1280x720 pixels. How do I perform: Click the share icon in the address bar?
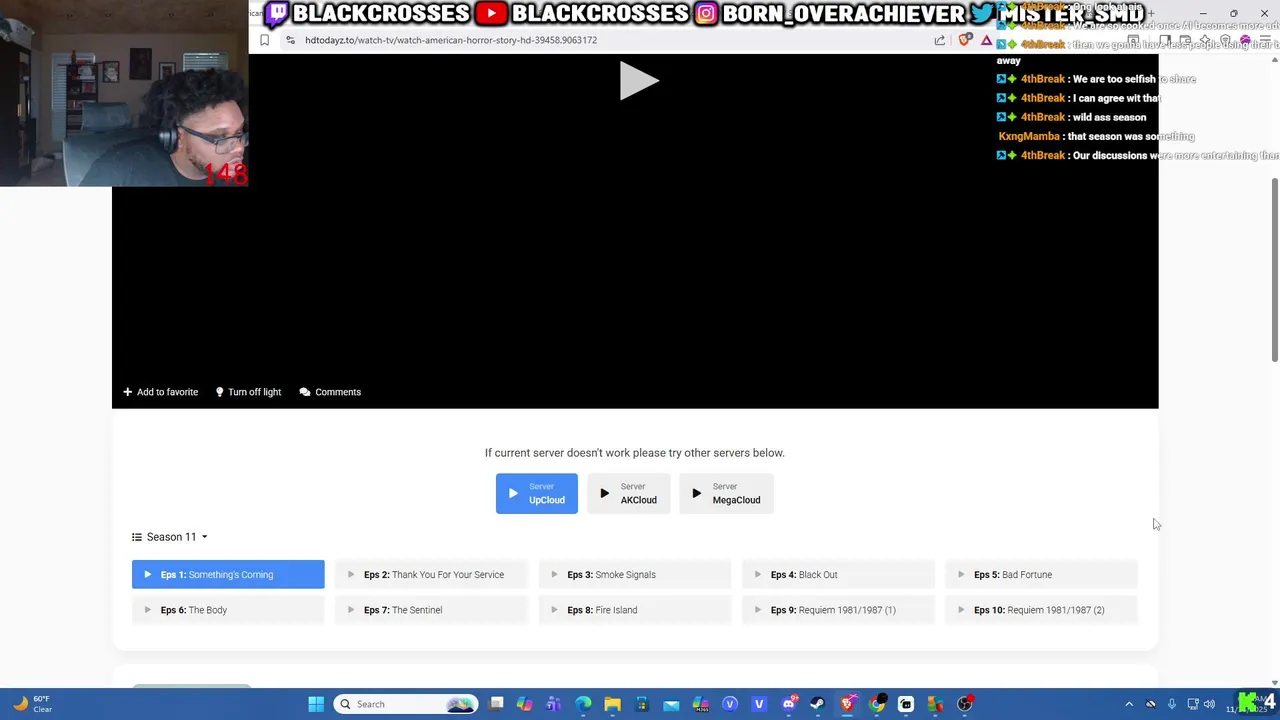tap(940, 40)
